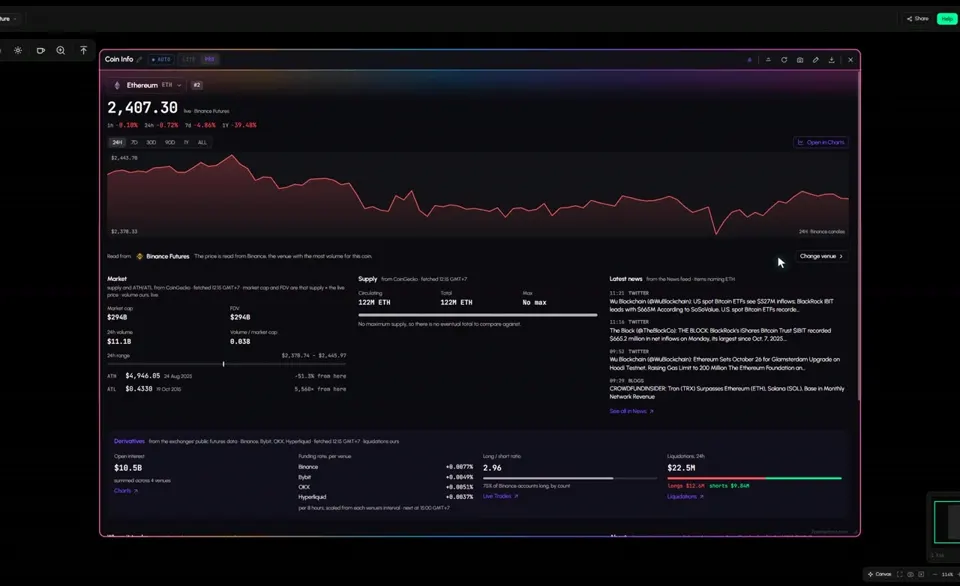960x586 pixels.
Task: Select the 1Y chart range tab
Action: click(x=186, y=143)
